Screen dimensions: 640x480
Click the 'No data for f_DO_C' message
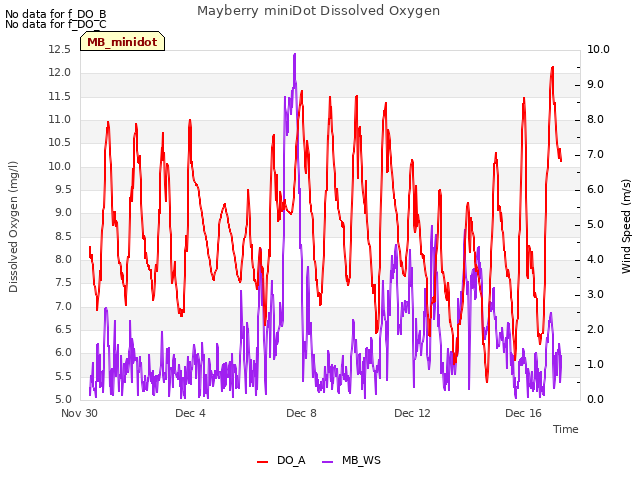point(56,24)
